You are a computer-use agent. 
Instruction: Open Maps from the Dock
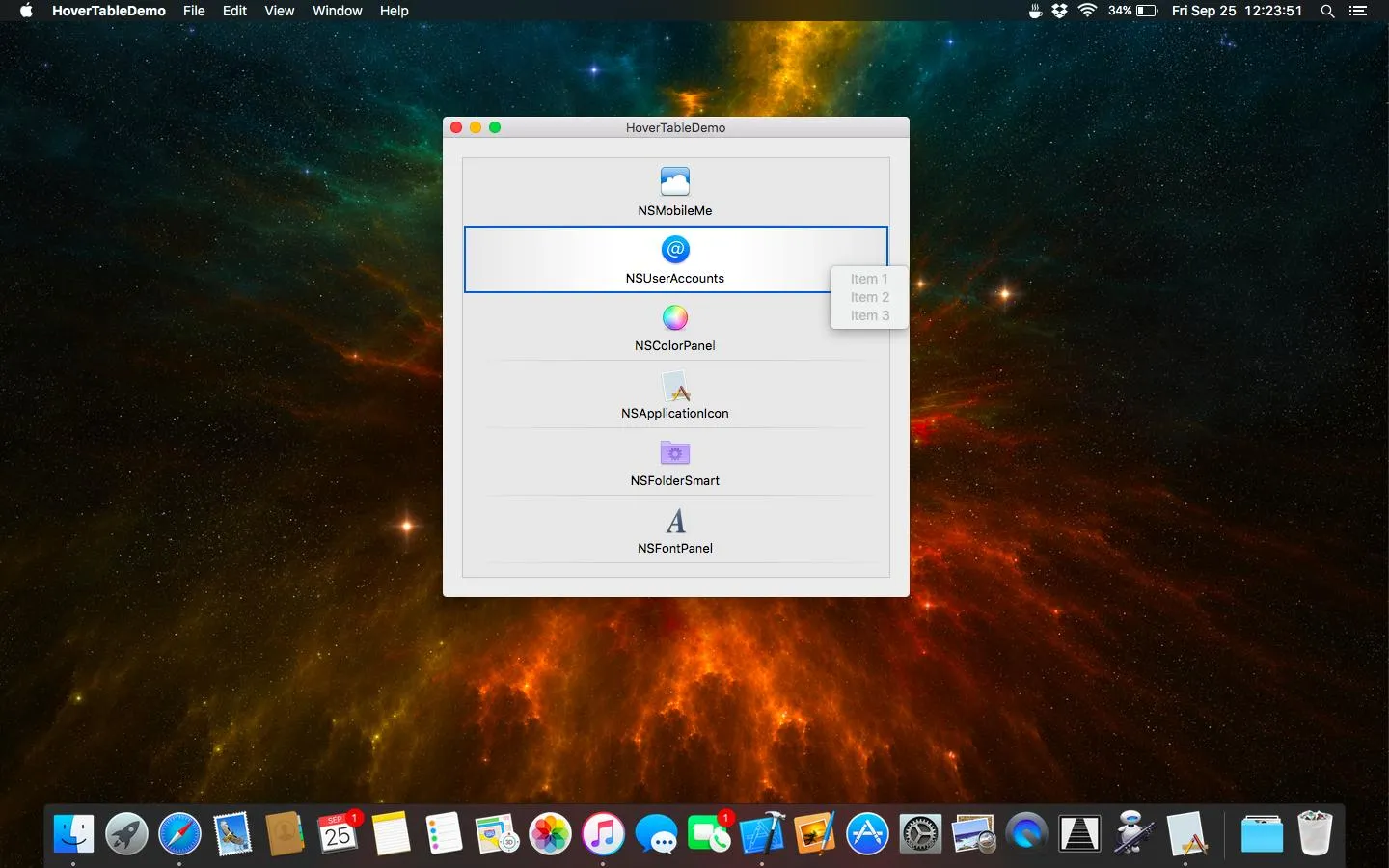[x=497, y=834]
